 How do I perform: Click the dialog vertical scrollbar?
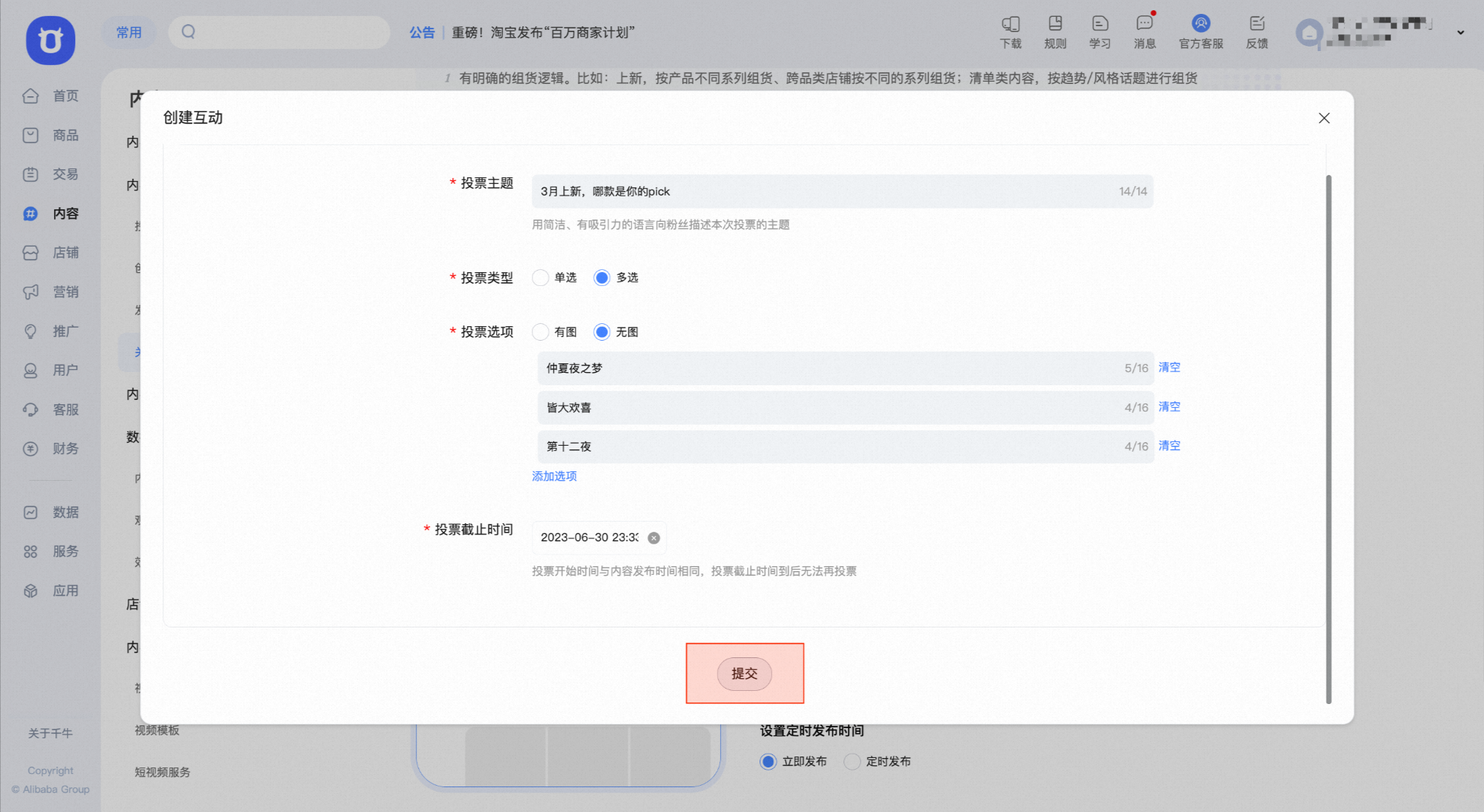coord(1329,439)
